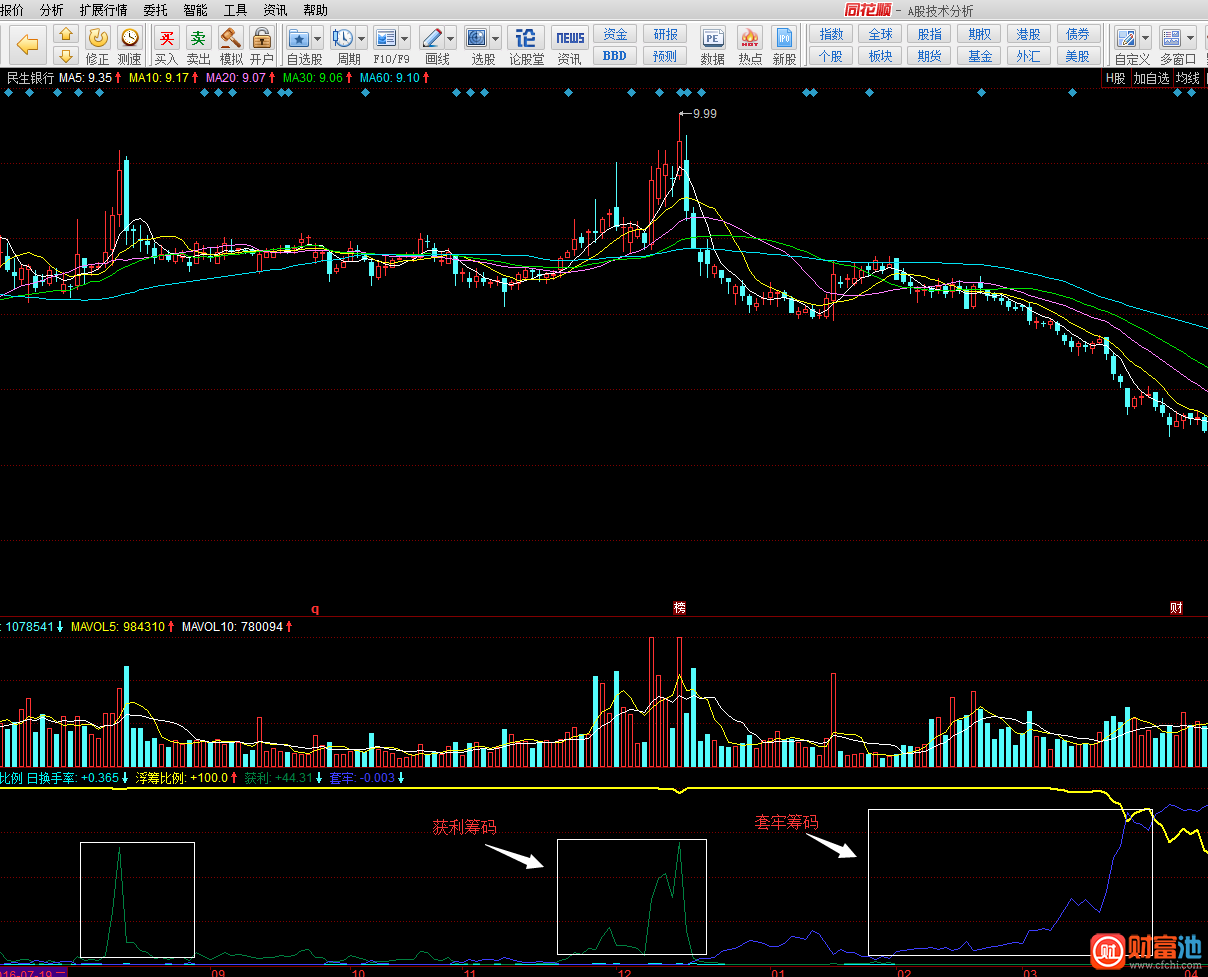Open the 分析 menu
Image resolution: width=1208 pixels, height=977 pixels.
click(51, 10)
